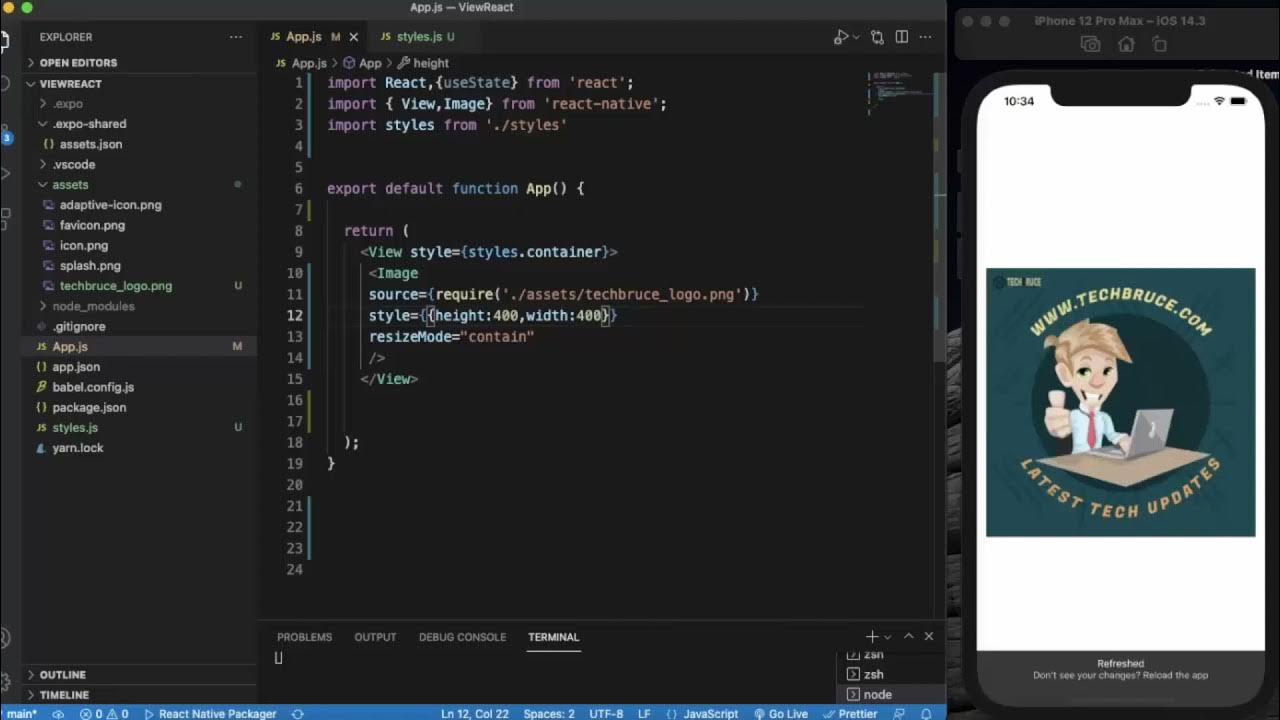Expand the TIMELINE section

pos(138,695)
